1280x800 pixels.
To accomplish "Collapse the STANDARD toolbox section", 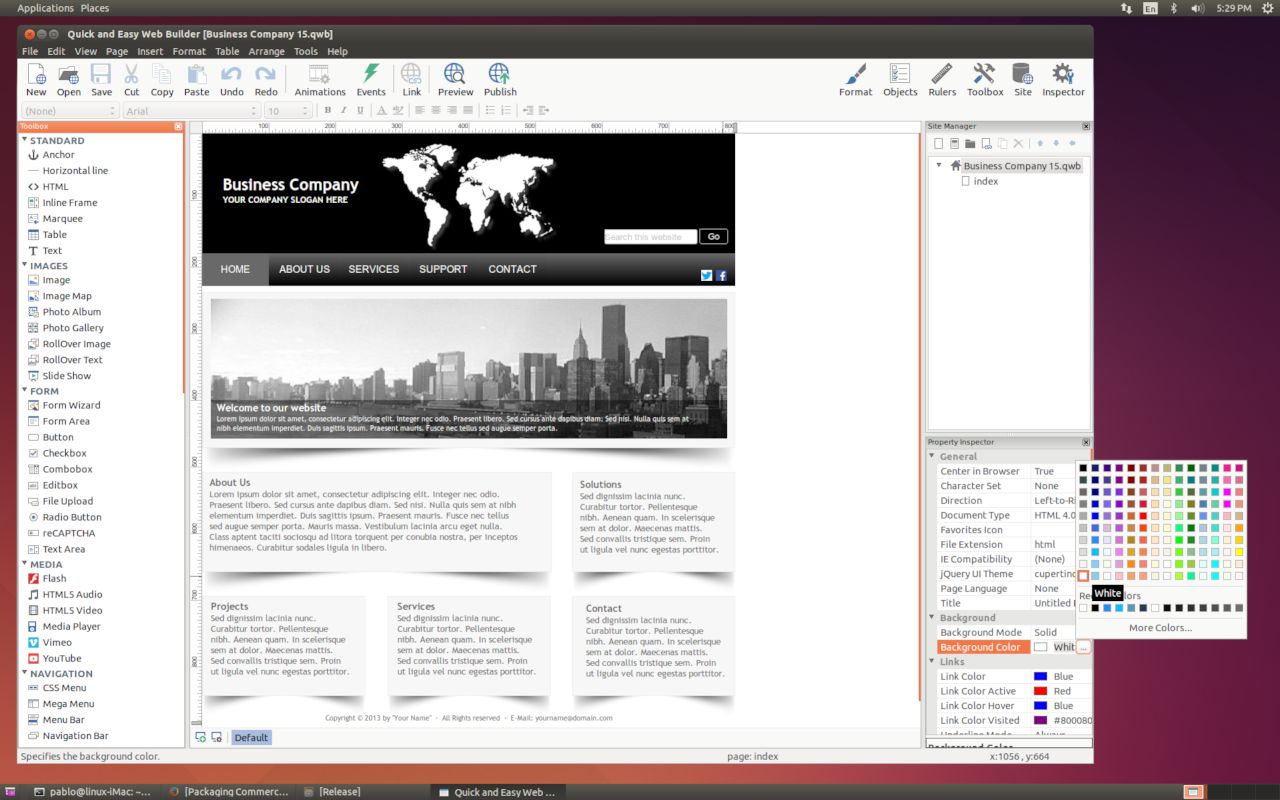I will coord(24,141).
